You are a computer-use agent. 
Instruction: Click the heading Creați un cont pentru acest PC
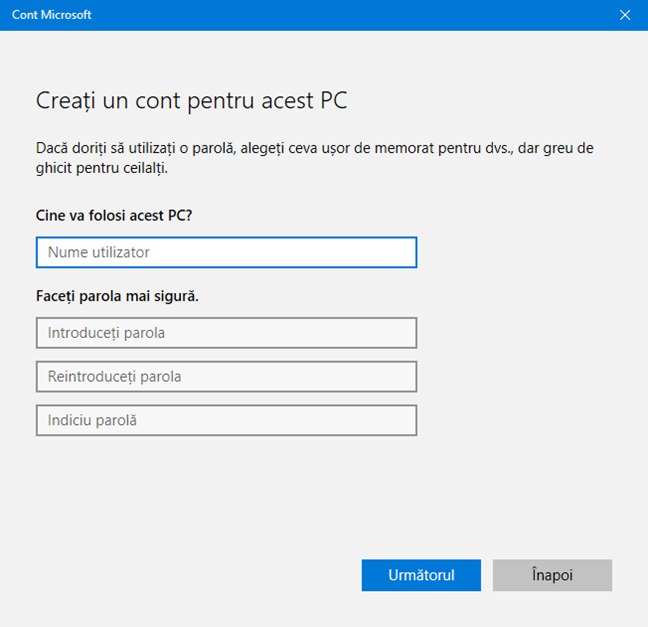point(191,100)
